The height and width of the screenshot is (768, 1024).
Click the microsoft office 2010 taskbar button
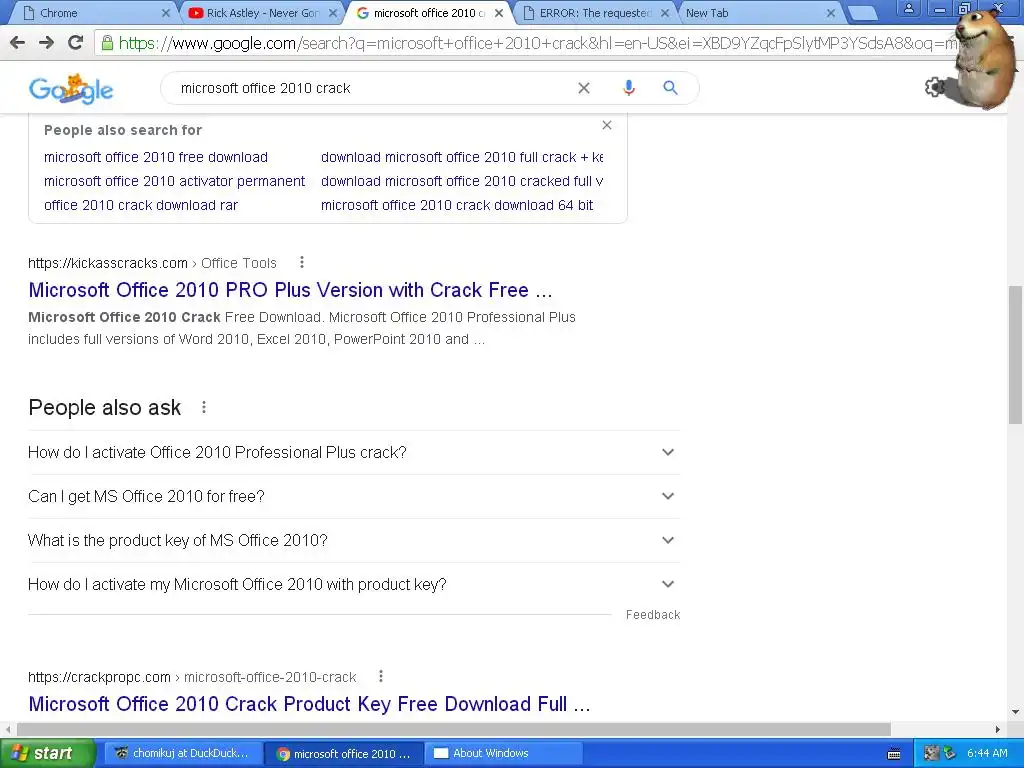[x=345, y=754]
